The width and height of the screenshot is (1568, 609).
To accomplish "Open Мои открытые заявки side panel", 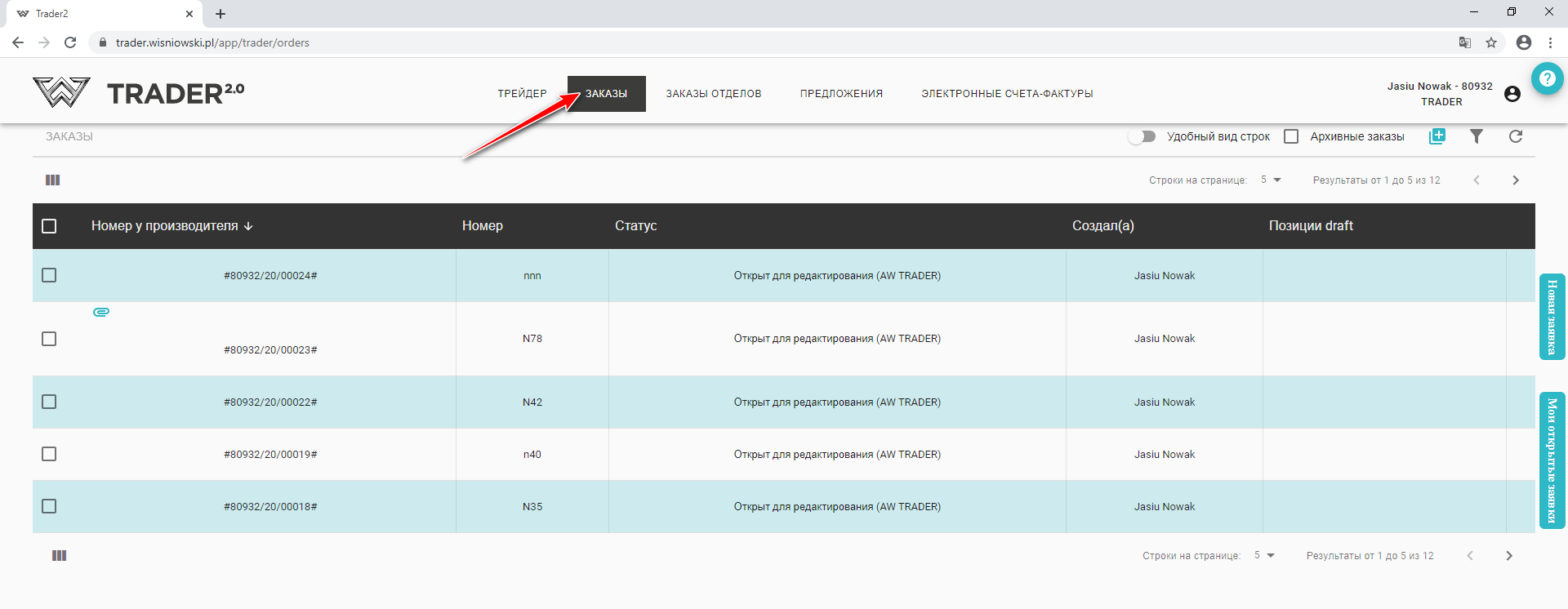I will (x=1552, y=460).
